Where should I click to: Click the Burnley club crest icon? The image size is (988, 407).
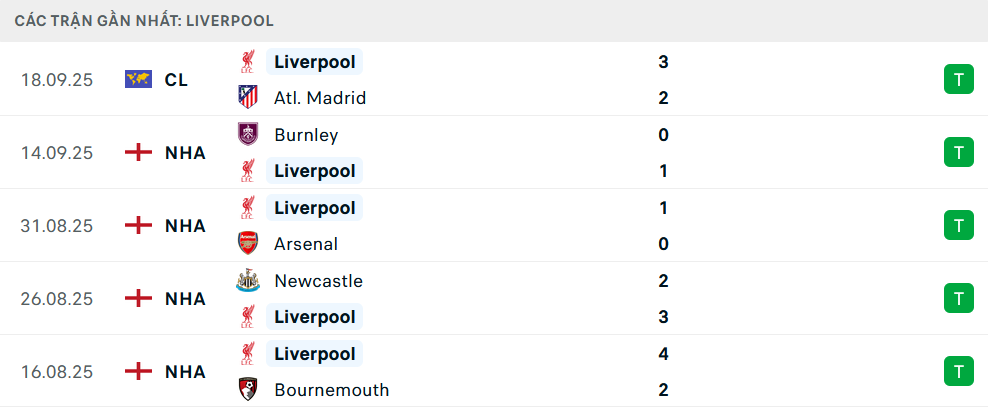247,135
